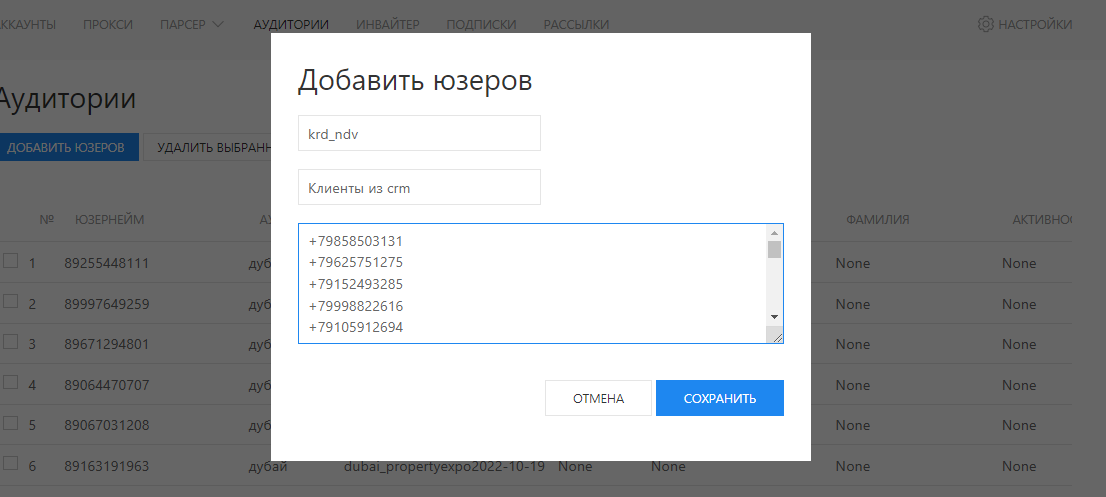Click scrollbar up arrow in phone list
The width and height of the screenshot is (1106, 497).
coord(774,233)
